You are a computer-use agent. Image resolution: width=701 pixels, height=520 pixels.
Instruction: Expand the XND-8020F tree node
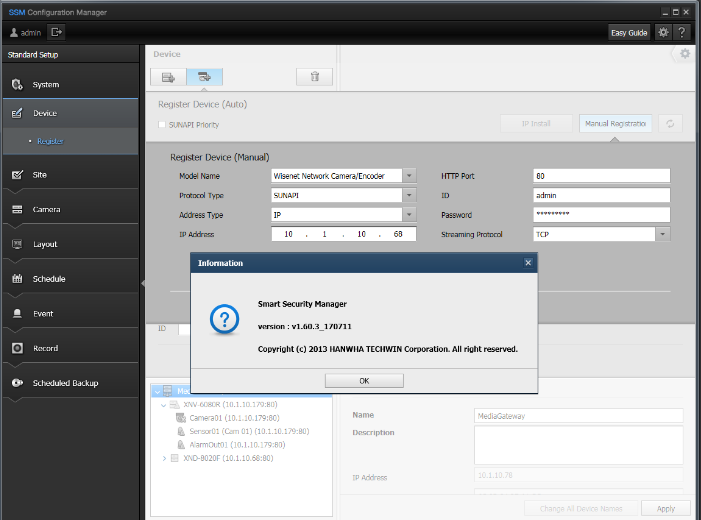click(x=164, y=458)
